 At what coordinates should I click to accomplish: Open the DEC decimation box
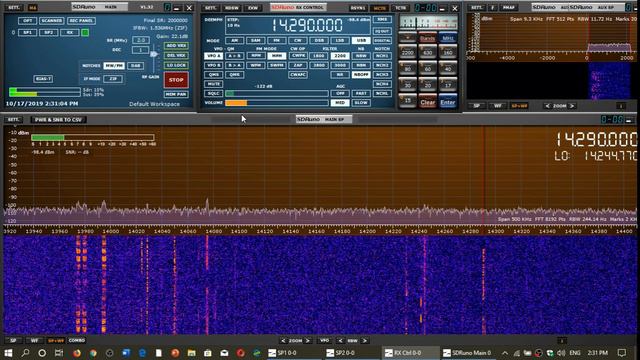140,50
